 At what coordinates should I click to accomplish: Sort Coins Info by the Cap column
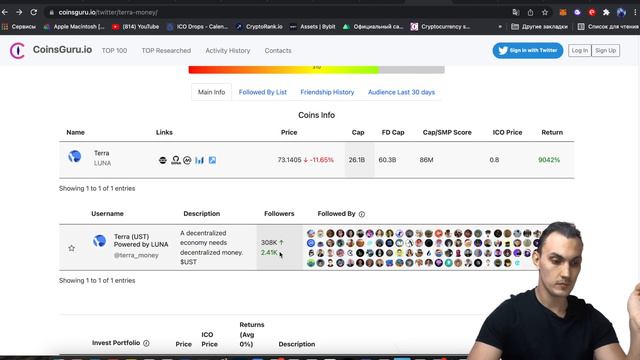point(358,132)
